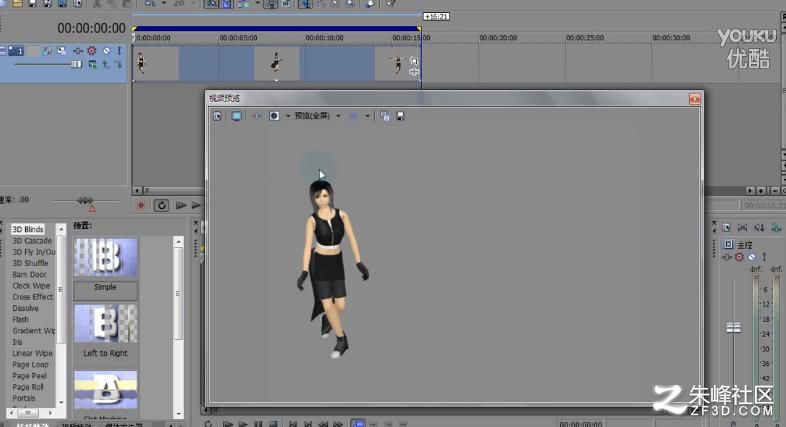
Task: Select first clip on the timeline
Action: coord(155,63)
